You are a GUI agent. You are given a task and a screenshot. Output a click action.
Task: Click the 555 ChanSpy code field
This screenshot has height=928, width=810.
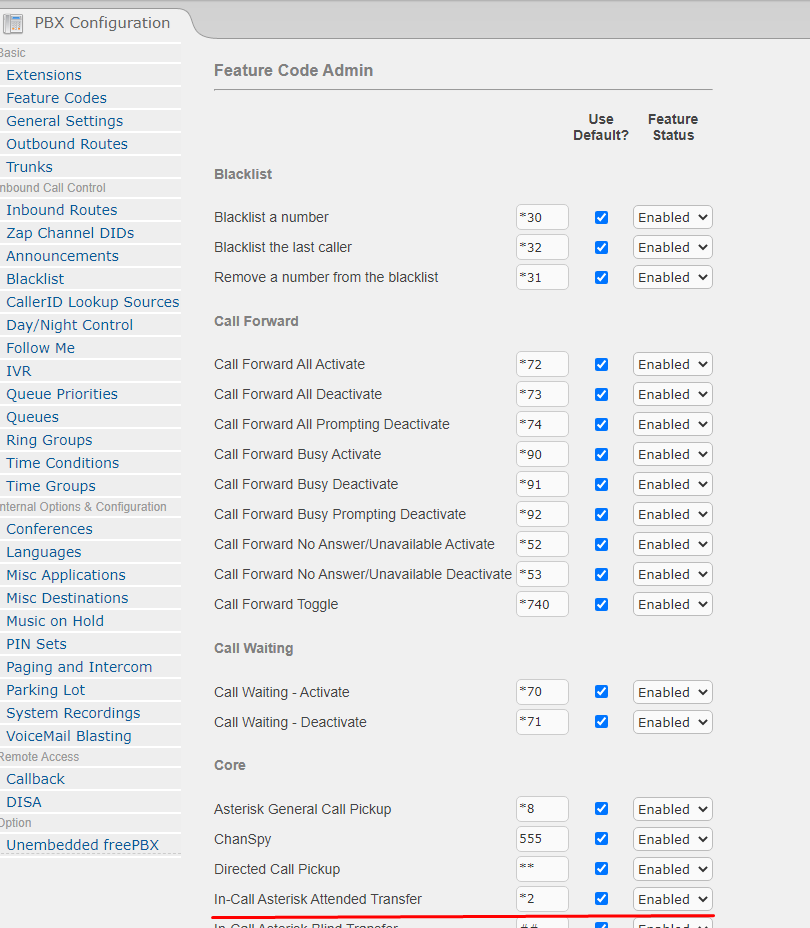[542, 839]
